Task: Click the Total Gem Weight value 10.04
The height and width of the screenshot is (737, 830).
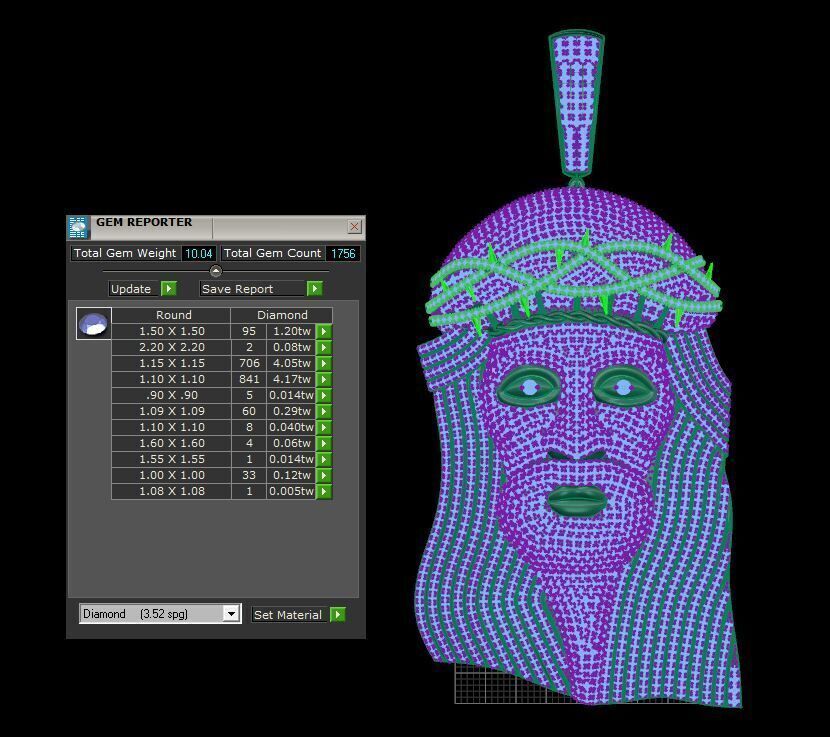Action: point(199,254)
